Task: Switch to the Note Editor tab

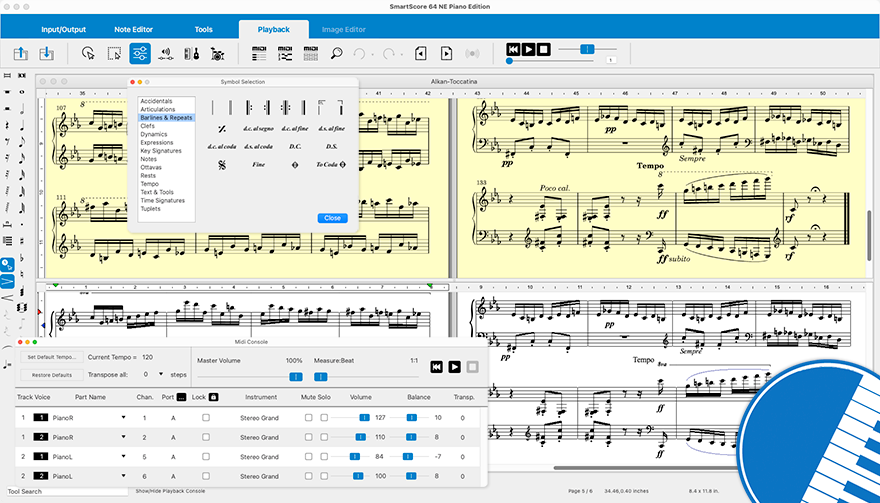Action: (x=134, y=29)
